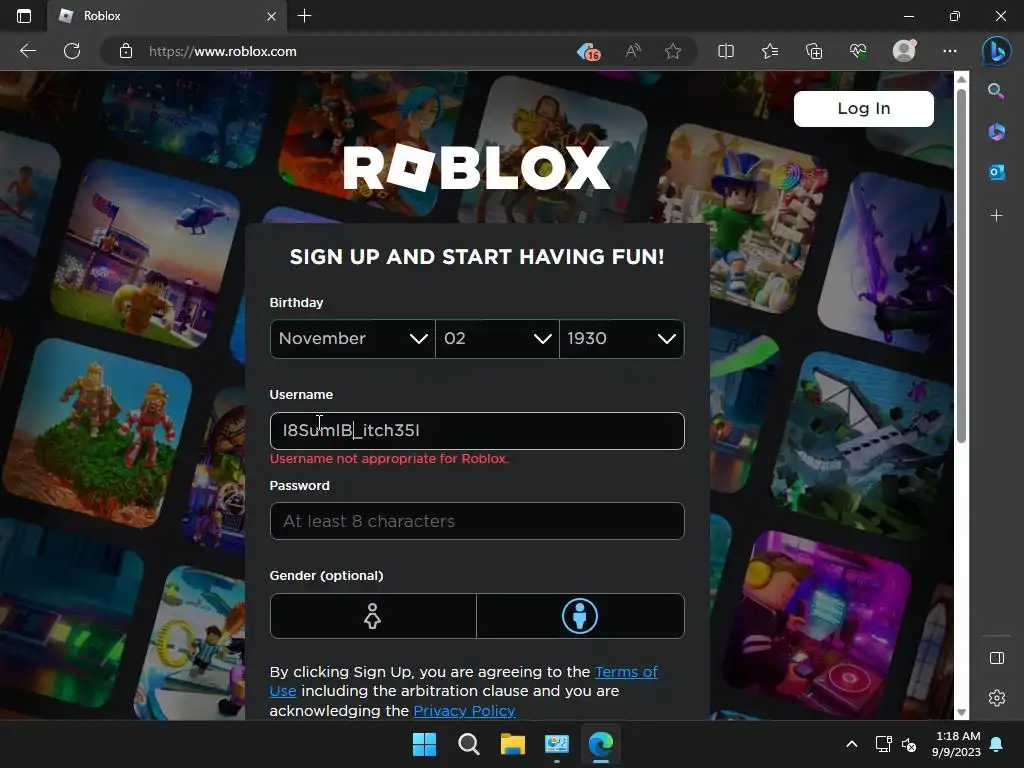This screenshot has width=1024, height=768.
Task: View site information lock icon
Action: [126, 51]
